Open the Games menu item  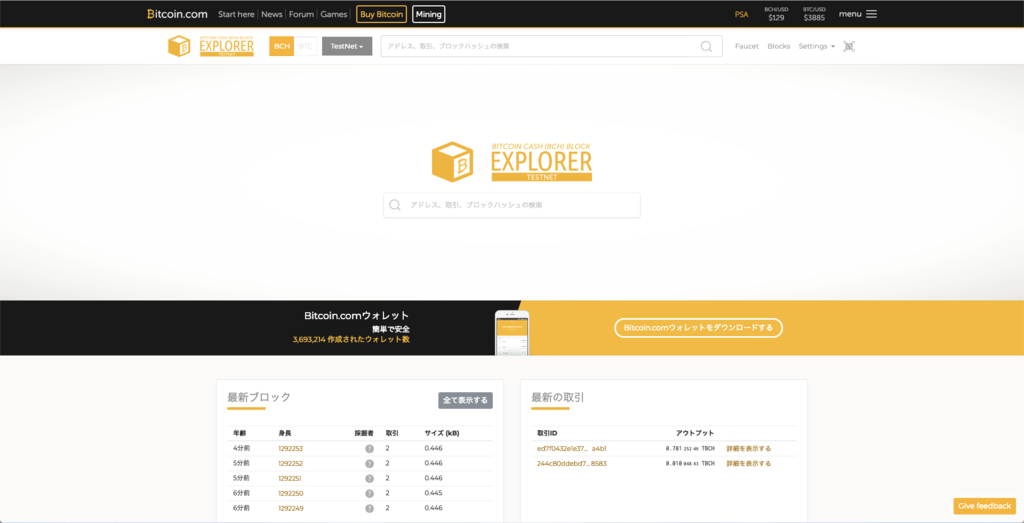point(334,14)
